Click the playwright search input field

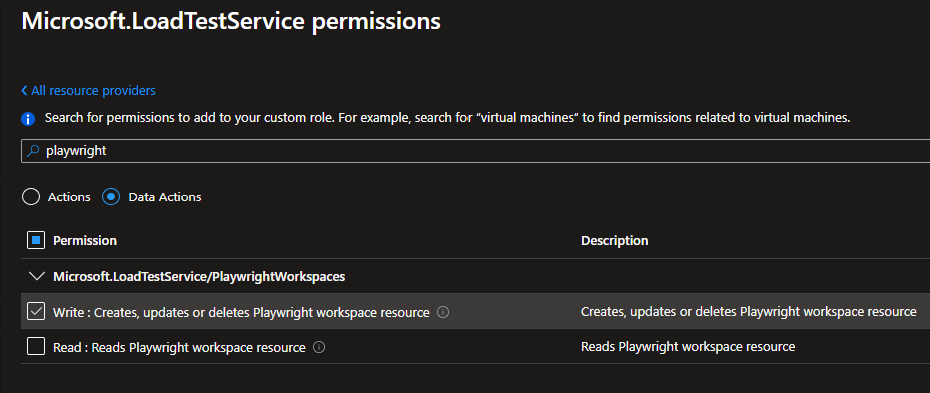tap(475, 151)
